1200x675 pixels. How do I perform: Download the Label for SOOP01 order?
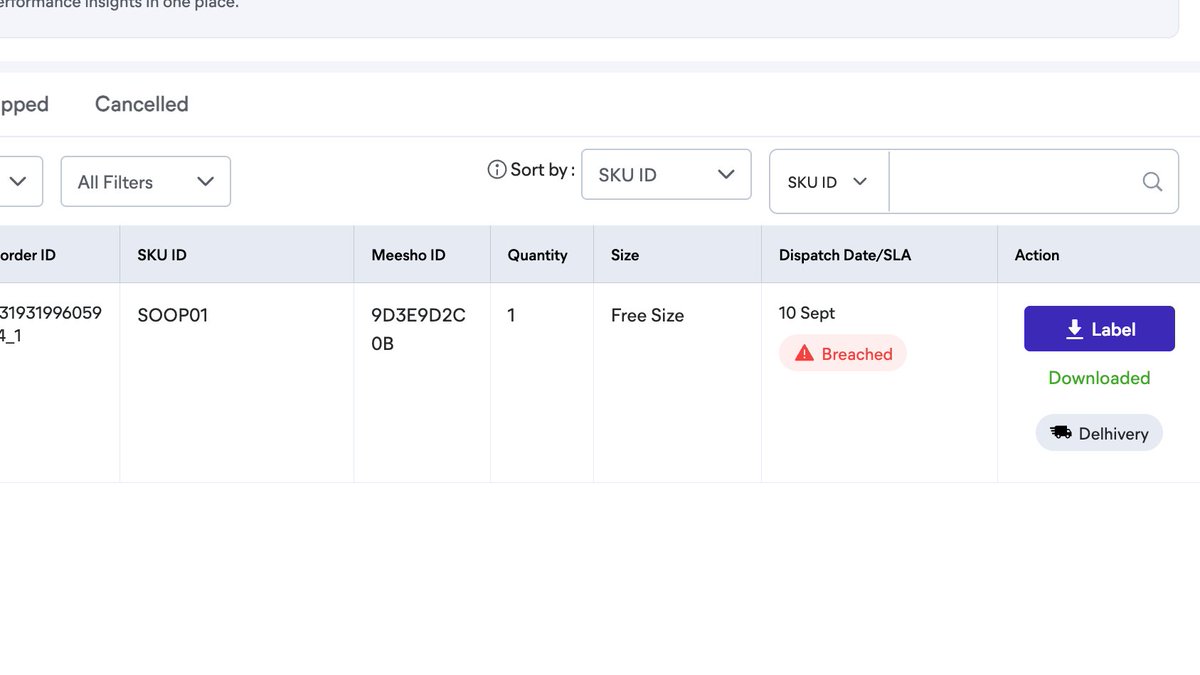1099,329
